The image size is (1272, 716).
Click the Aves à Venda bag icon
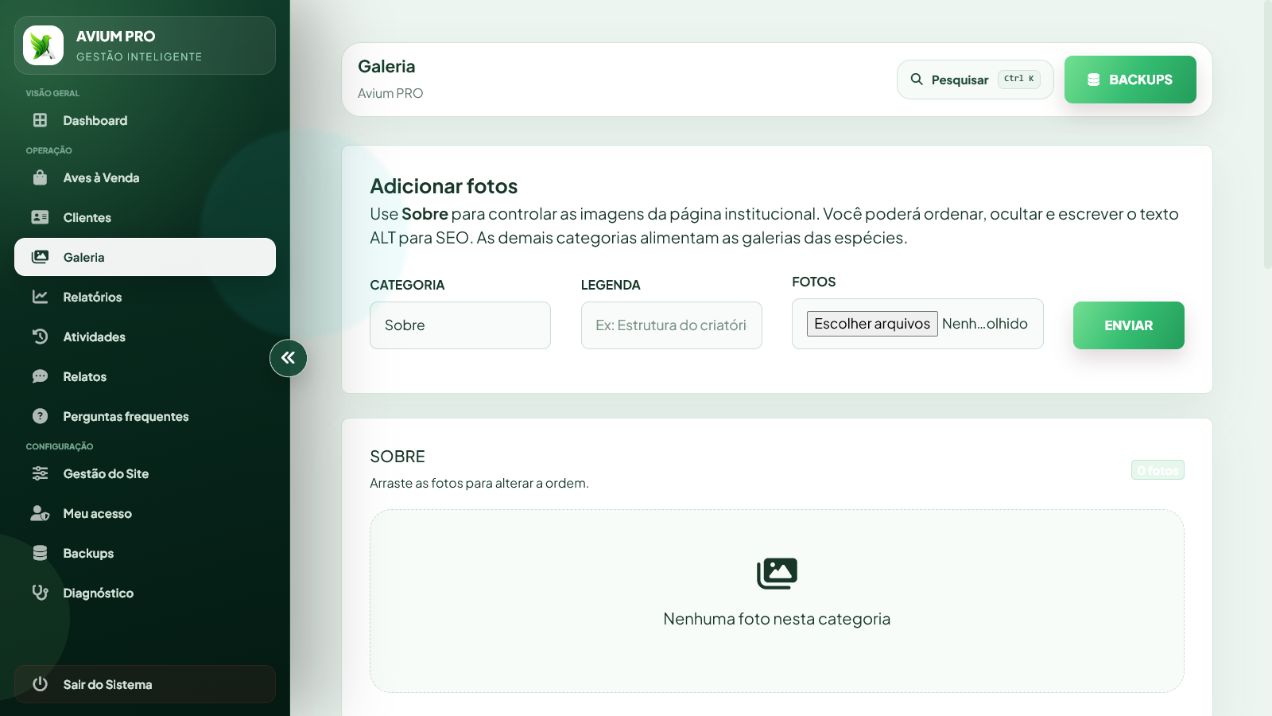(40, 178)
